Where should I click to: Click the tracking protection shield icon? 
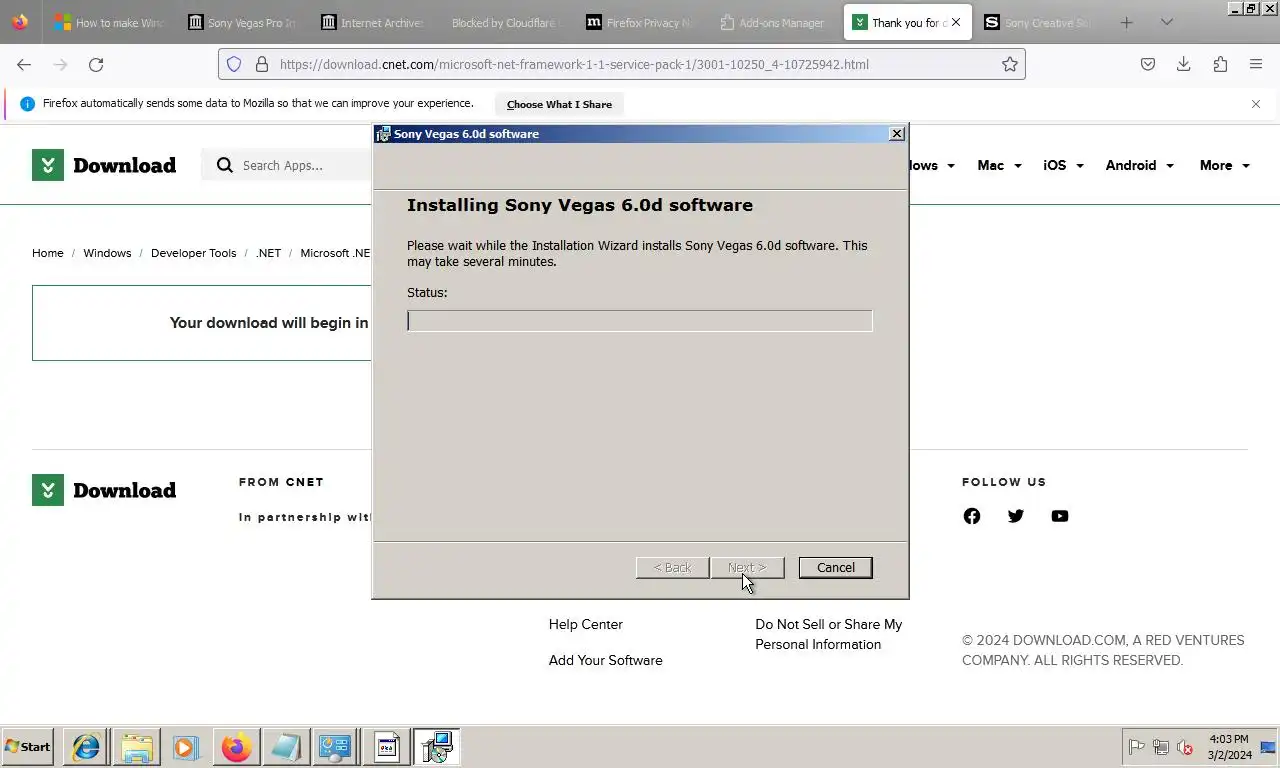(234, 64)
